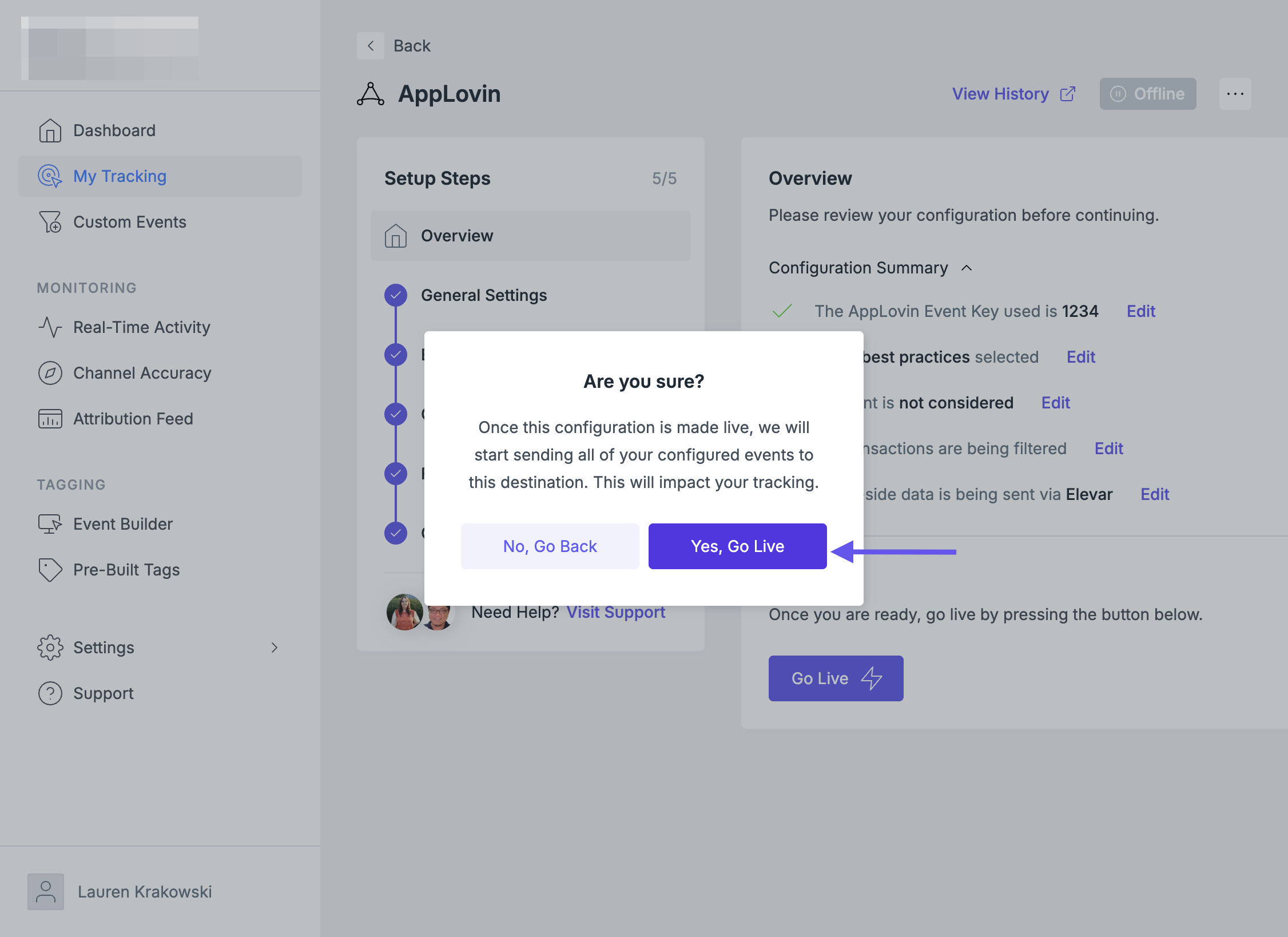The width and height of the screenshot is (1288, 937).
Task: Click the Pre-Built Tags tag icon
Action: tap(50, 570)
